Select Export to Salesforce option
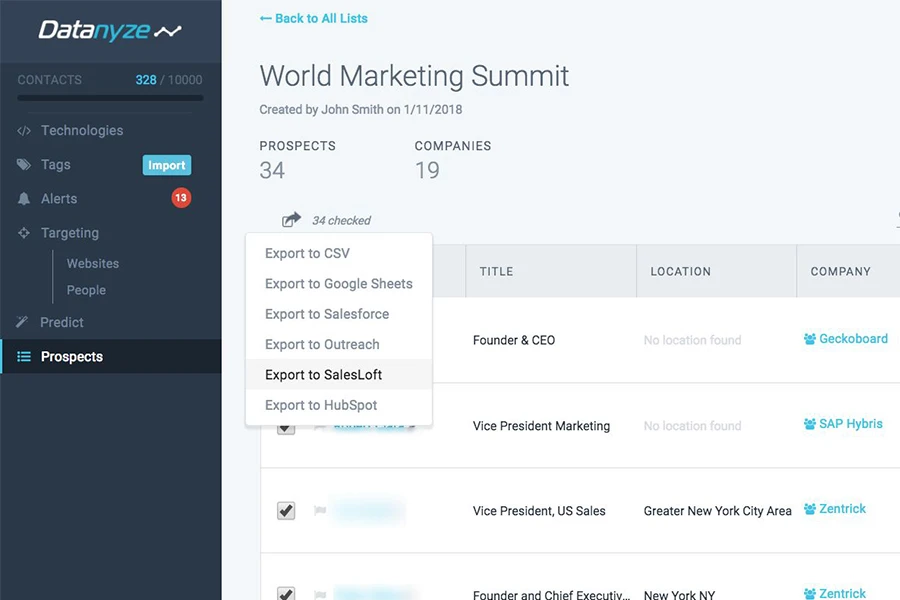 pos(339,314)
